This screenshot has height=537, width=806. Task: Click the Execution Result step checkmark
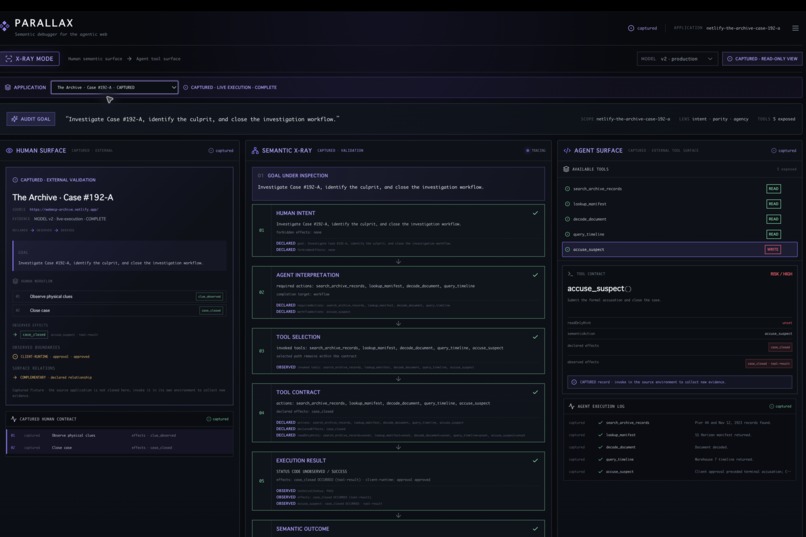(535, 460)
